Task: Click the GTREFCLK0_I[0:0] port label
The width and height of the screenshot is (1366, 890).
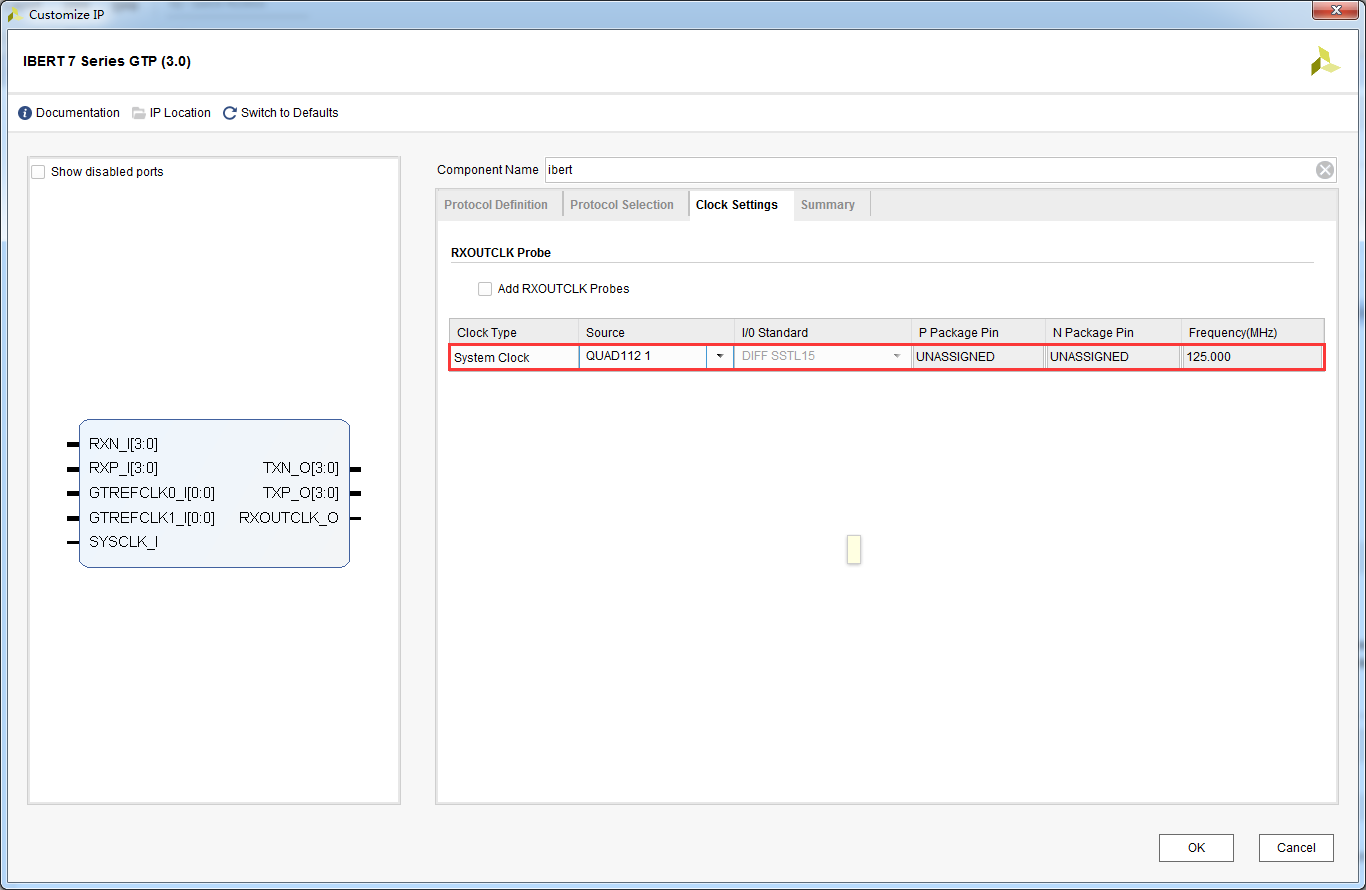Action: pyautogui.click(x=152, y=493)
